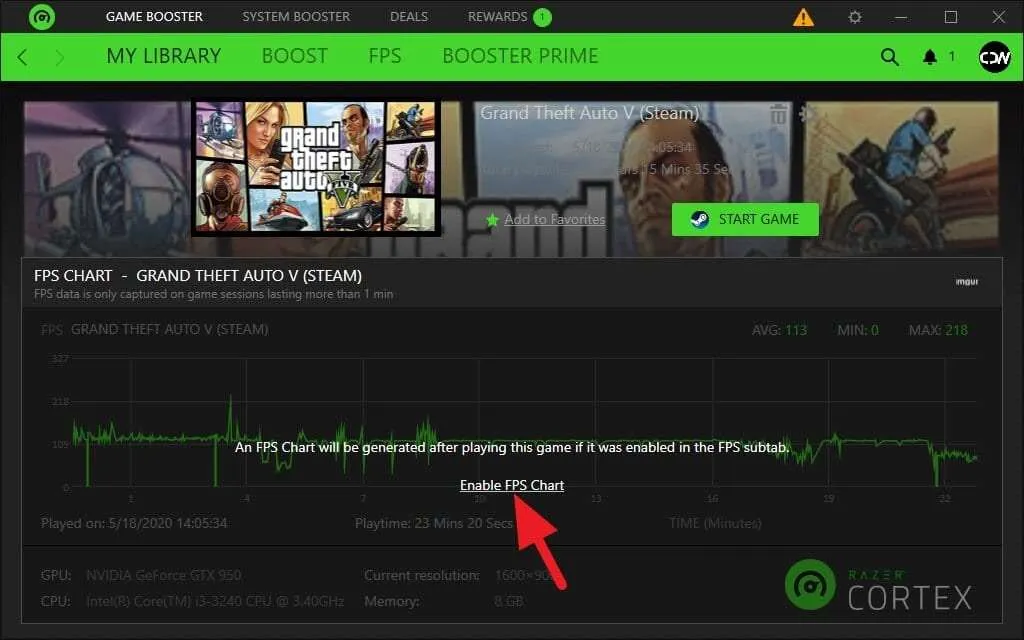Click the green rewards badge count
The image size is (1024, 640).
[x=542, y=17]
